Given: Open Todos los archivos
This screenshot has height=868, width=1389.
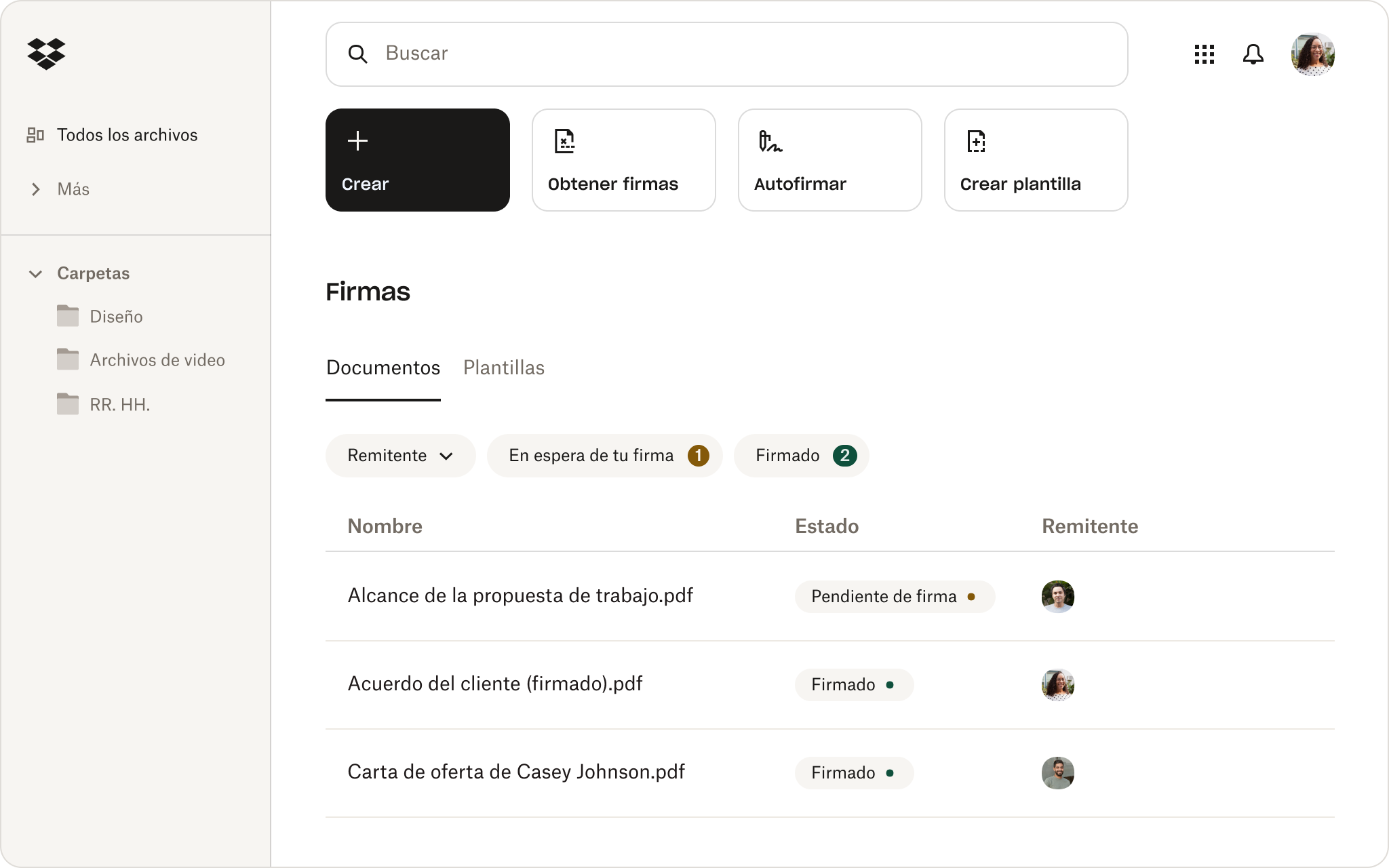Looking at the screenshot, I should 128,135.
